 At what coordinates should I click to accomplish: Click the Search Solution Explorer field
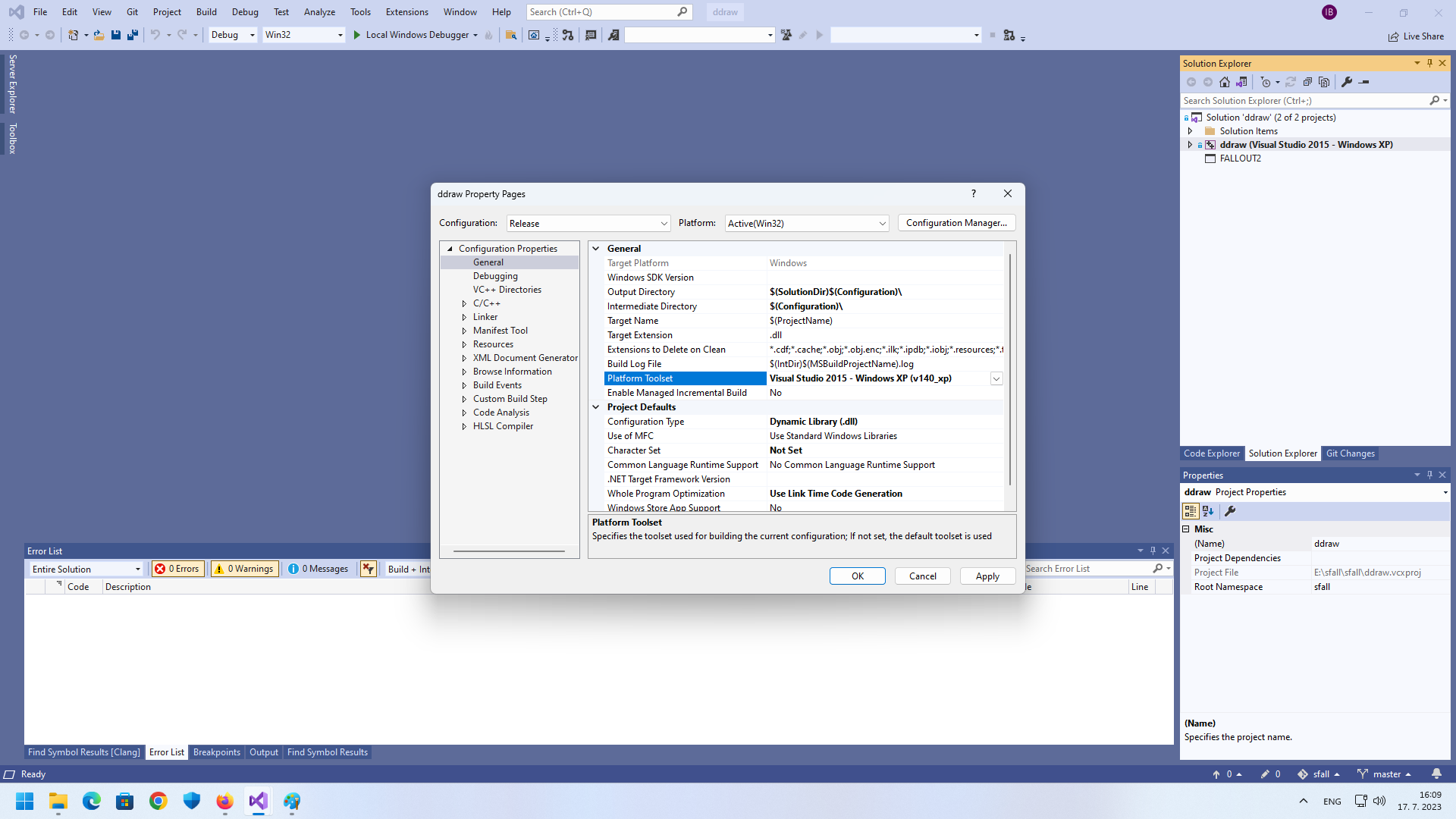(x=1304, y=100)
